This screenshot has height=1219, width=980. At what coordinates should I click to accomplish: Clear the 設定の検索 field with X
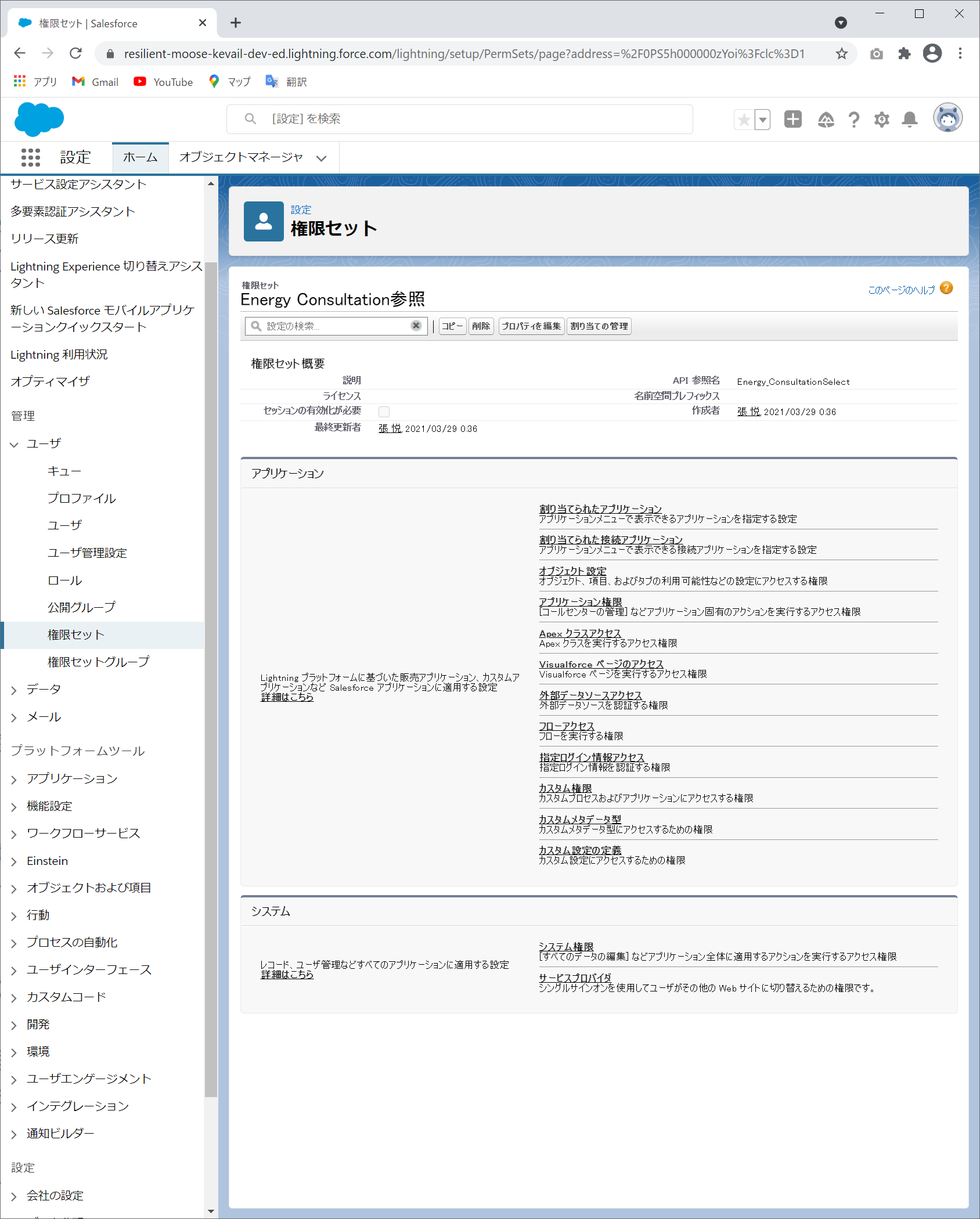pos(416,326)
